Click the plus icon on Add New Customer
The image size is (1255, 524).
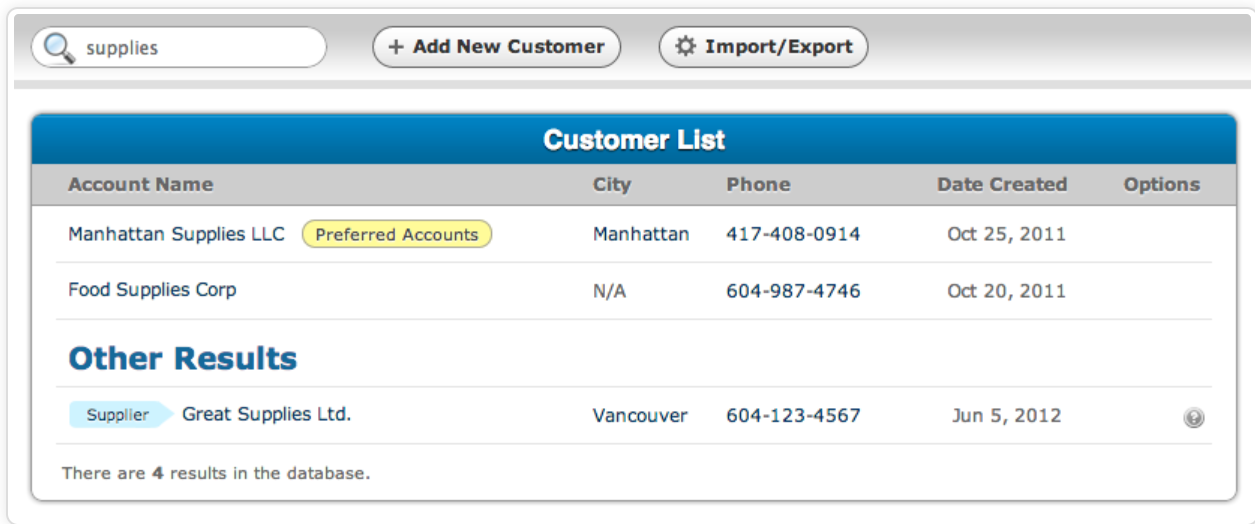[397, 47]
